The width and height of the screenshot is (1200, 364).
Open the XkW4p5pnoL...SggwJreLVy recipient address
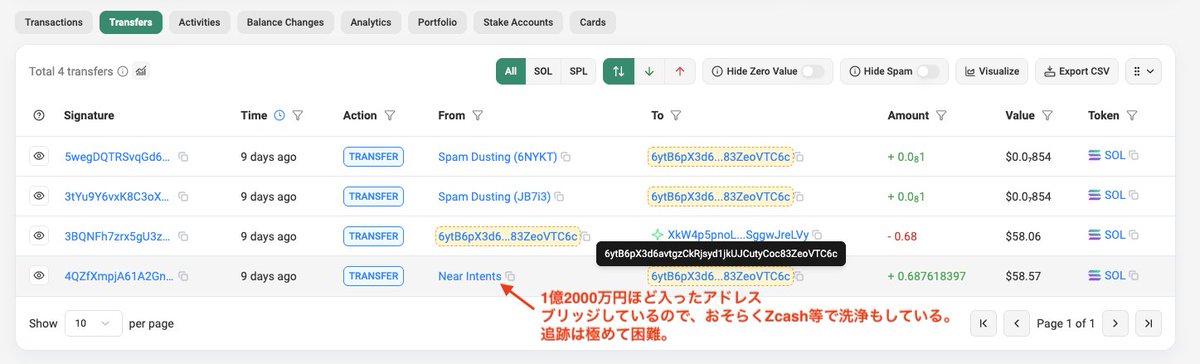[x=739, y=234]
